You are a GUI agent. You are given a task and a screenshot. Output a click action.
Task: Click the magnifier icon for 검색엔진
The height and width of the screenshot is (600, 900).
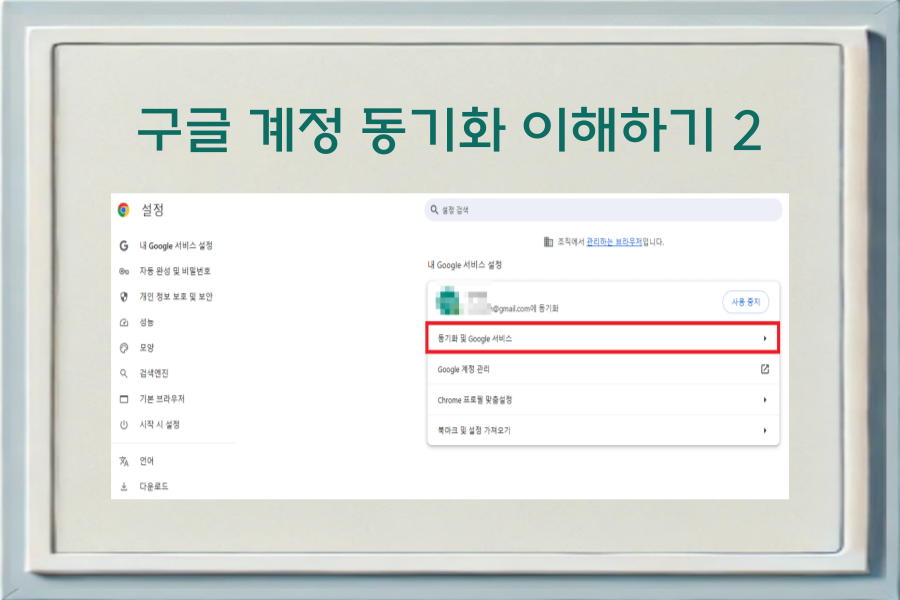[123, 374]
